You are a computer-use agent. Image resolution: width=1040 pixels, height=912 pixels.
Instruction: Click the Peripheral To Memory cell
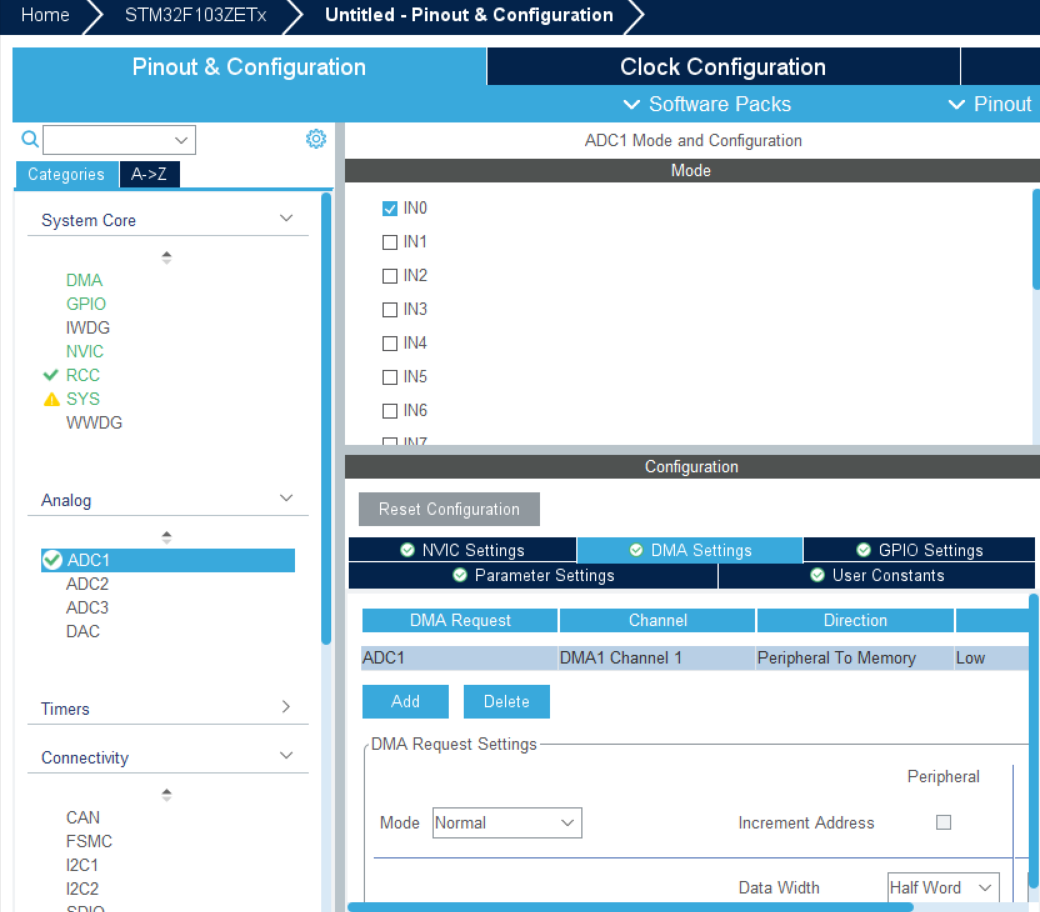click(854, 658)
